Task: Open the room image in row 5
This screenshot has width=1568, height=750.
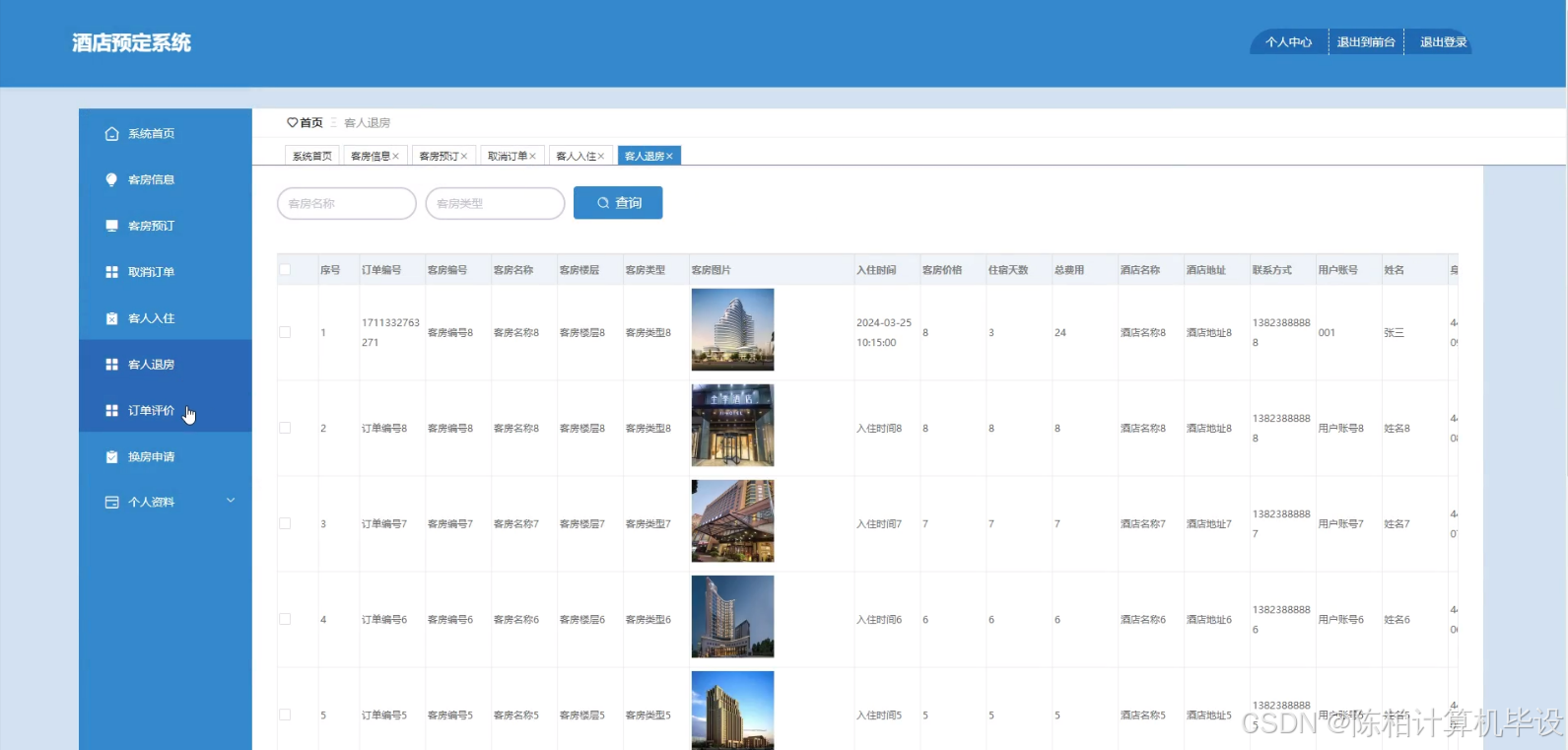Action: [733, 711]
